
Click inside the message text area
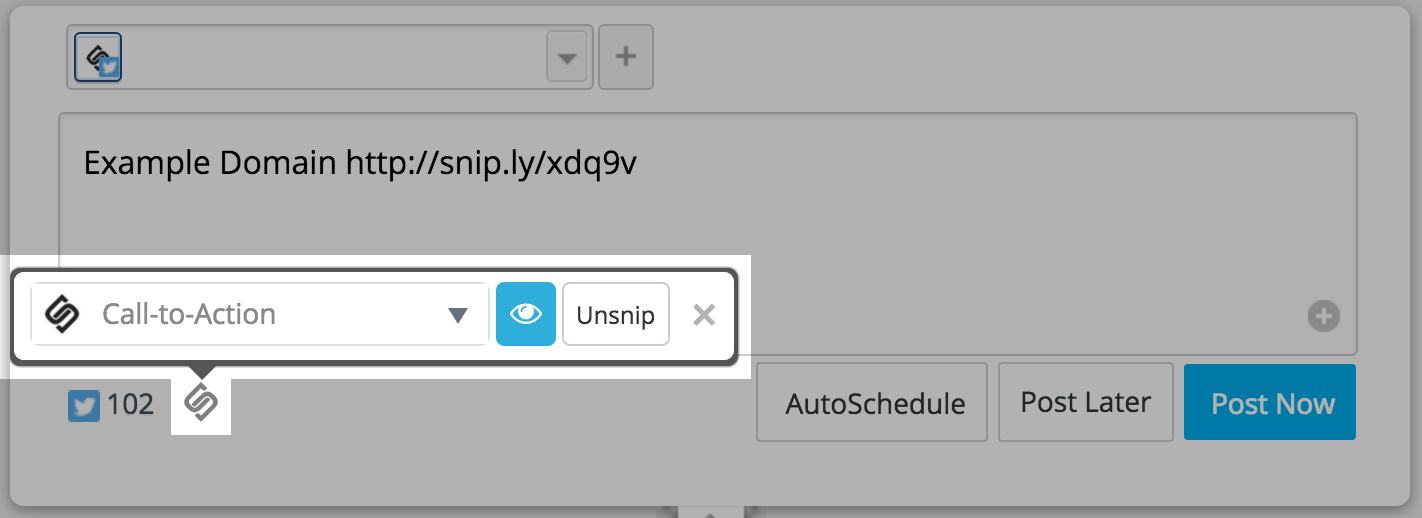[707, 233]
